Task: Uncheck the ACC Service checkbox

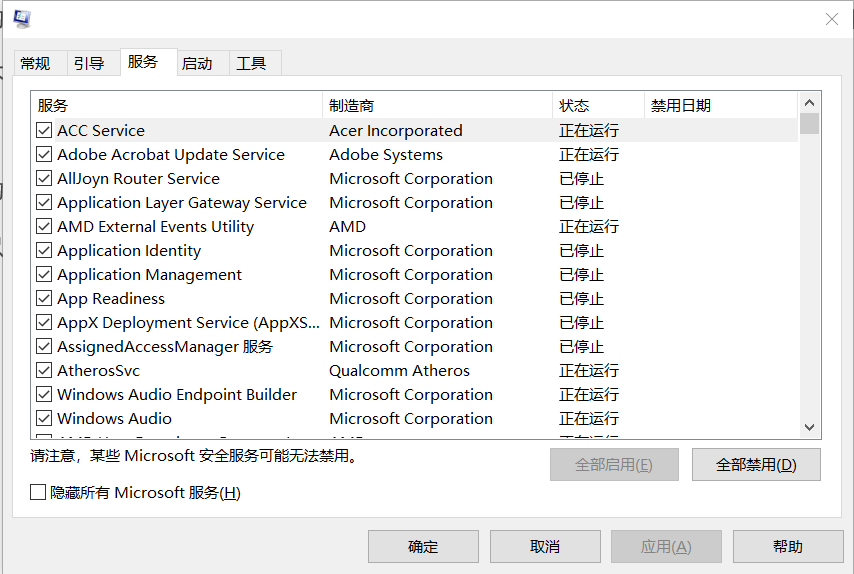Action: [44, 131]
